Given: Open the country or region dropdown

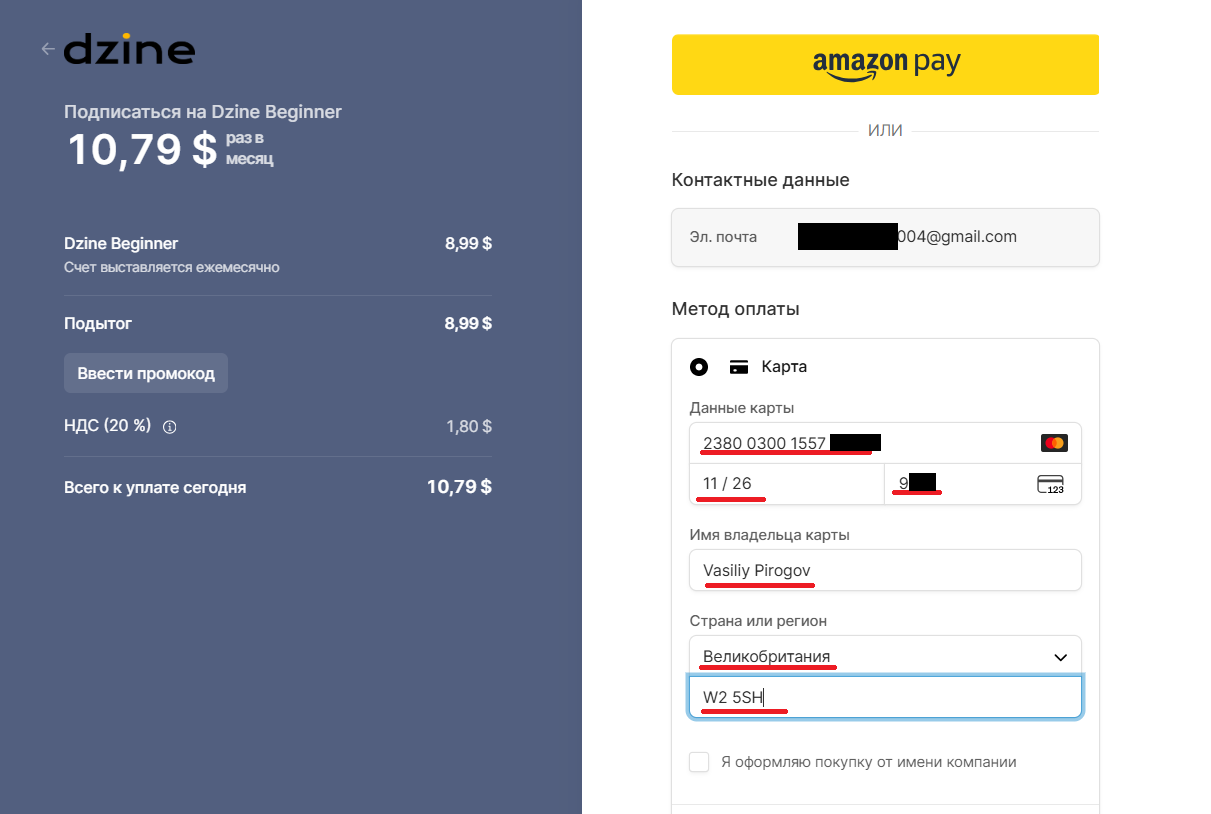Looking at the screenshot, I should coord(870,657).
